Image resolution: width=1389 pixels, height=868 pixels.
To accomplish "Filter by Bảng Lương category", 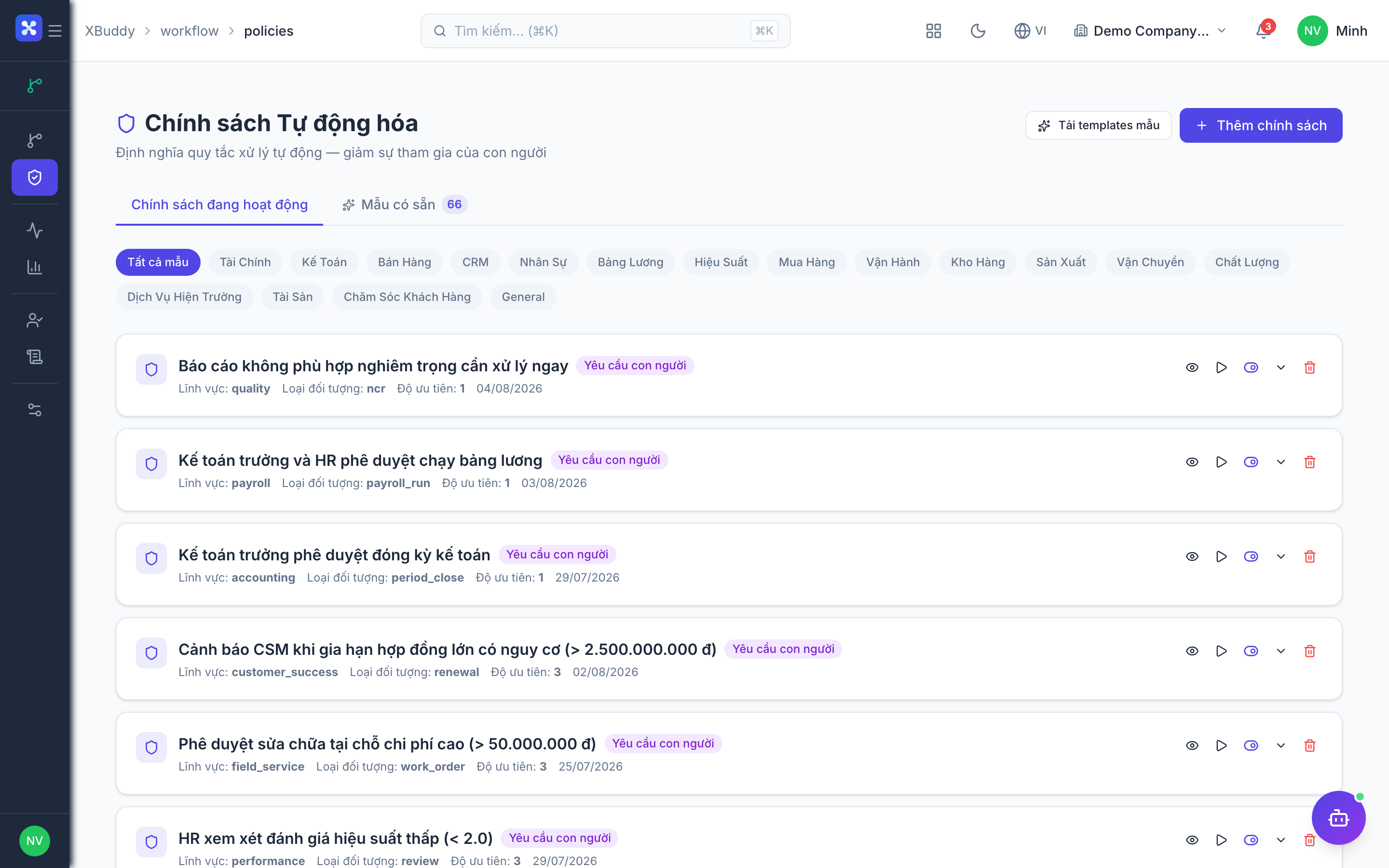I will point(630,262).
